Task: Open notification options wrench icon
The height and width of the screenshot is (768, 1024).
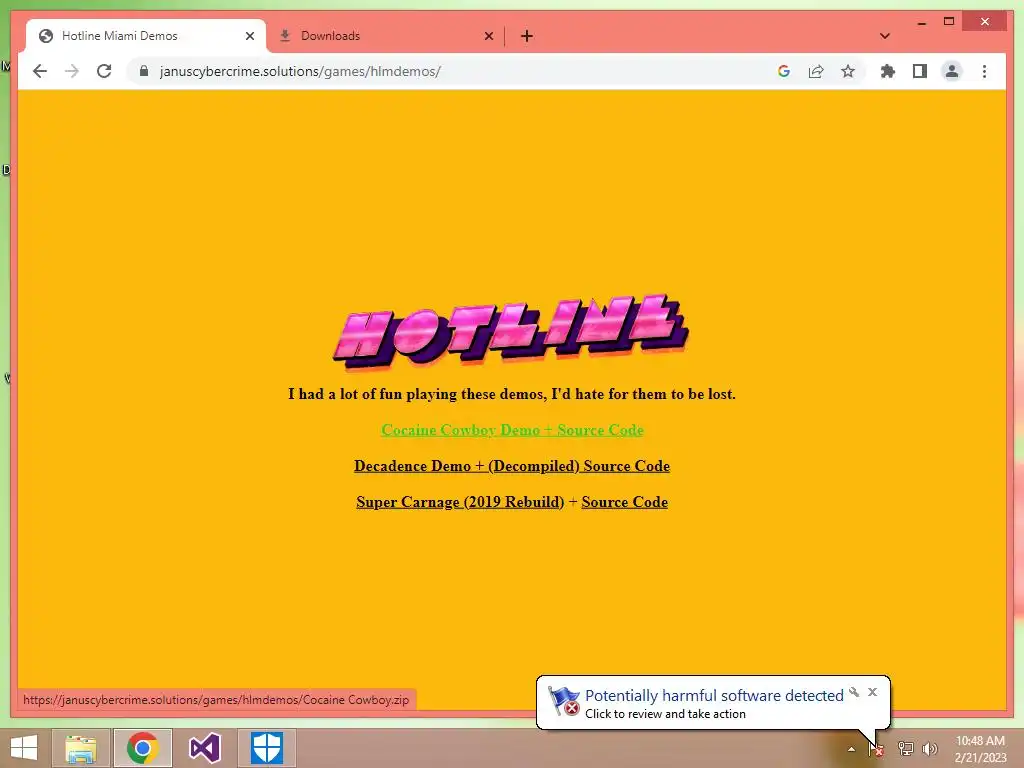Action: (854, 692)
